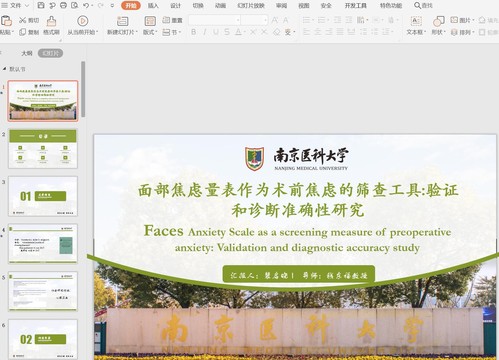Click the Print icon in quick access toolbar
Image resolution: width=499 pixels, height=360 pixels.
(x=63, y=5)
